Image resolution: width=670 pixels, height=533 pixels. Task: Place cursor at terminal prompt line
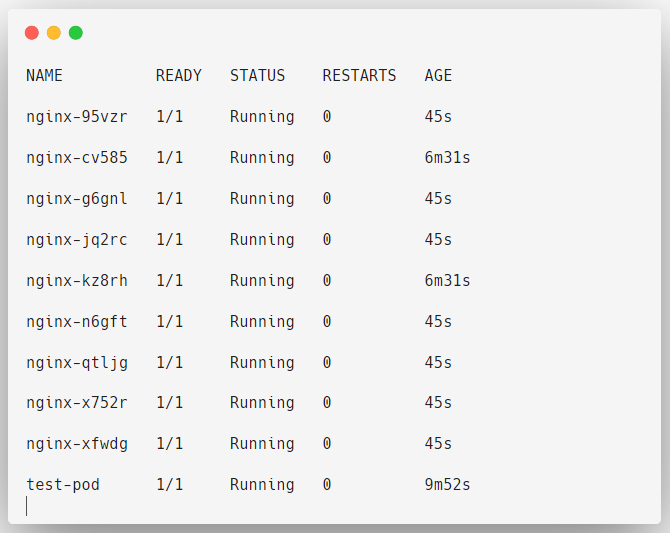pyautogui.click(x=26, y=506)
